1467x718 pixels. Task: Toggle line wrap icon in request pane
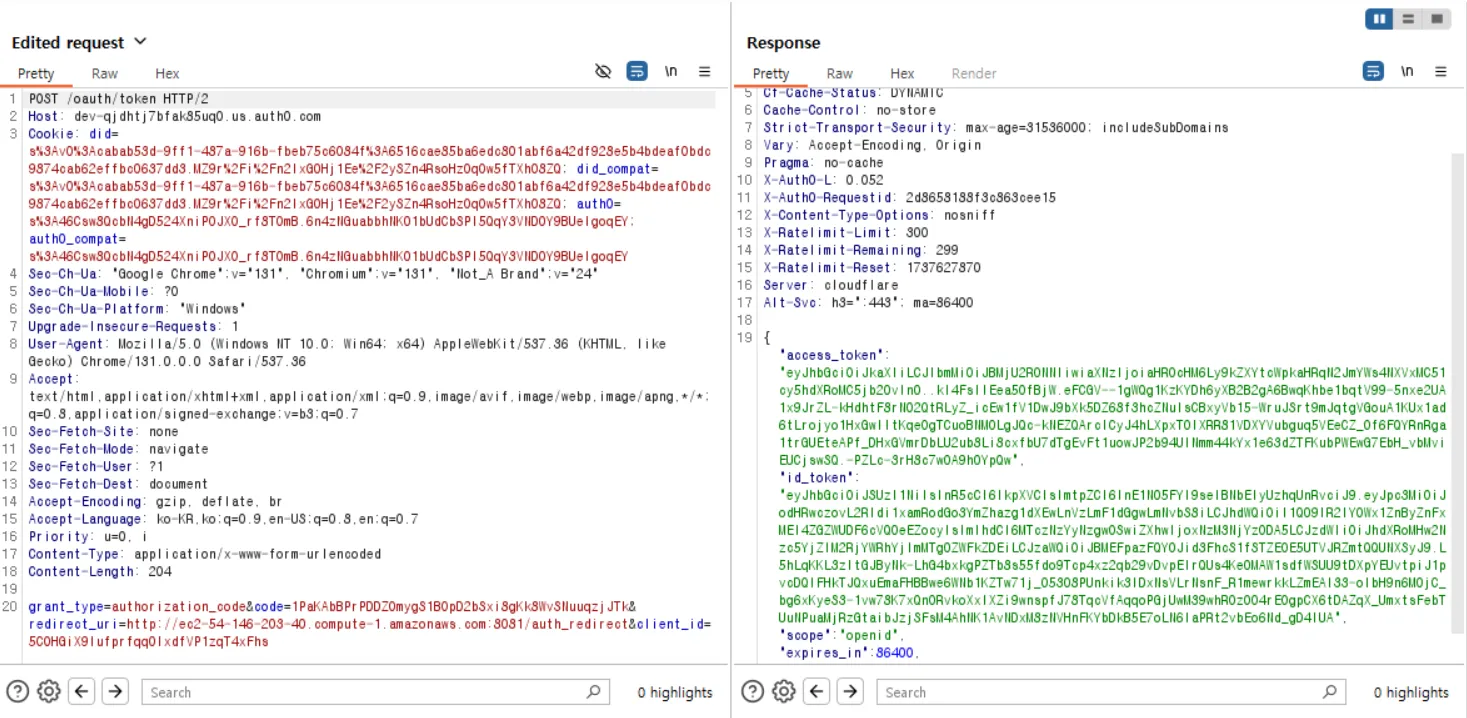(637, 71)
